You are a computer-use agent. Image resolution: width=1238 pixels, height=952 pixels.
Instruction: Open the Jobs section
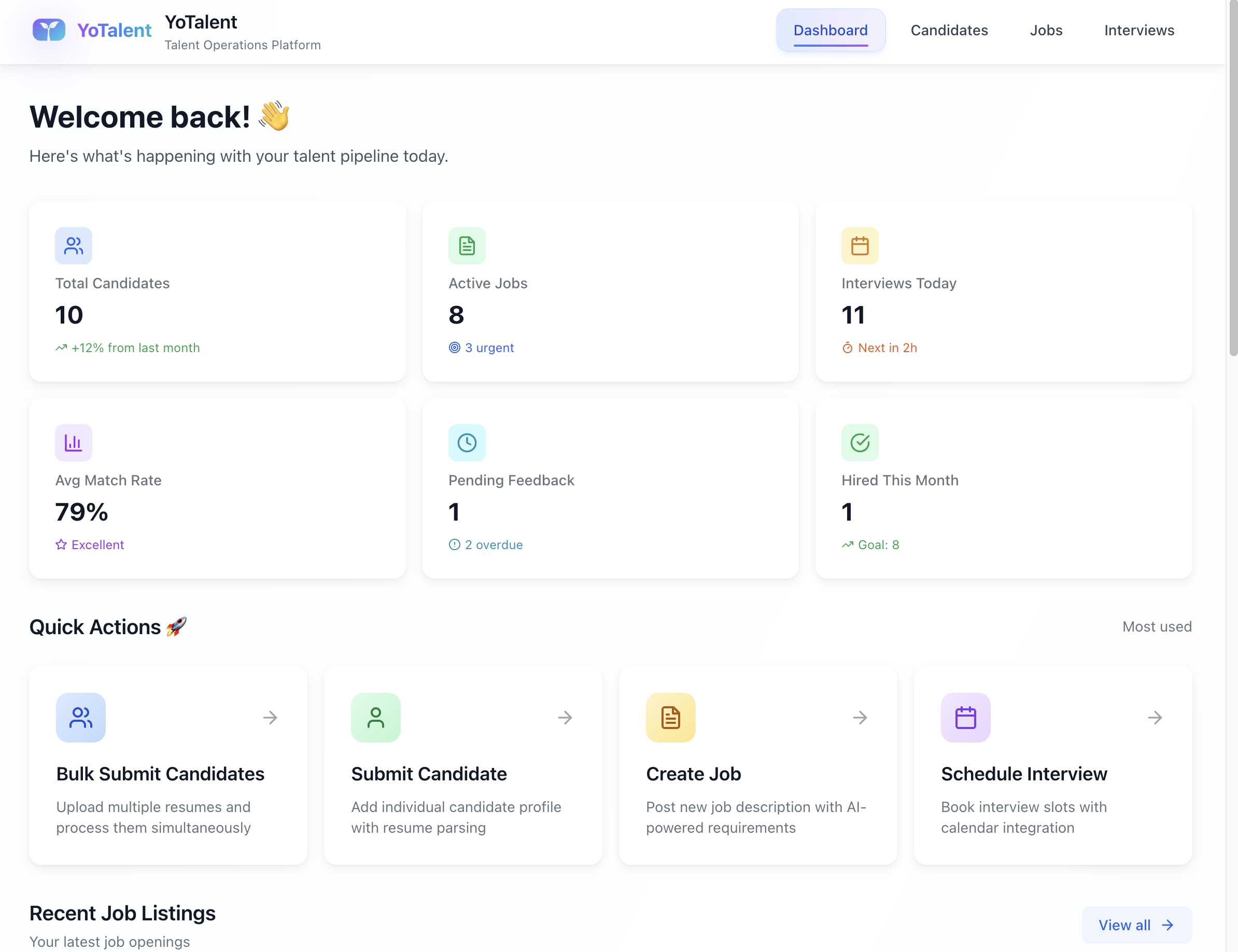(x=1045, y=30)
